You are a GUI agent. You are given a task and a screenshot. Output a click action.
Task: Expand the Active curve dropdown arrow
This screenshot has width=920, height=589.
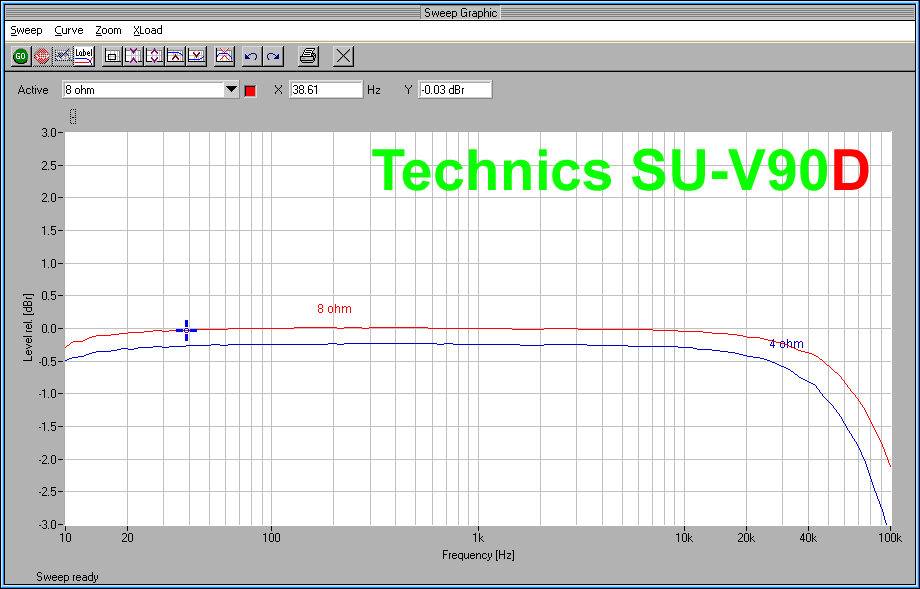232,90
